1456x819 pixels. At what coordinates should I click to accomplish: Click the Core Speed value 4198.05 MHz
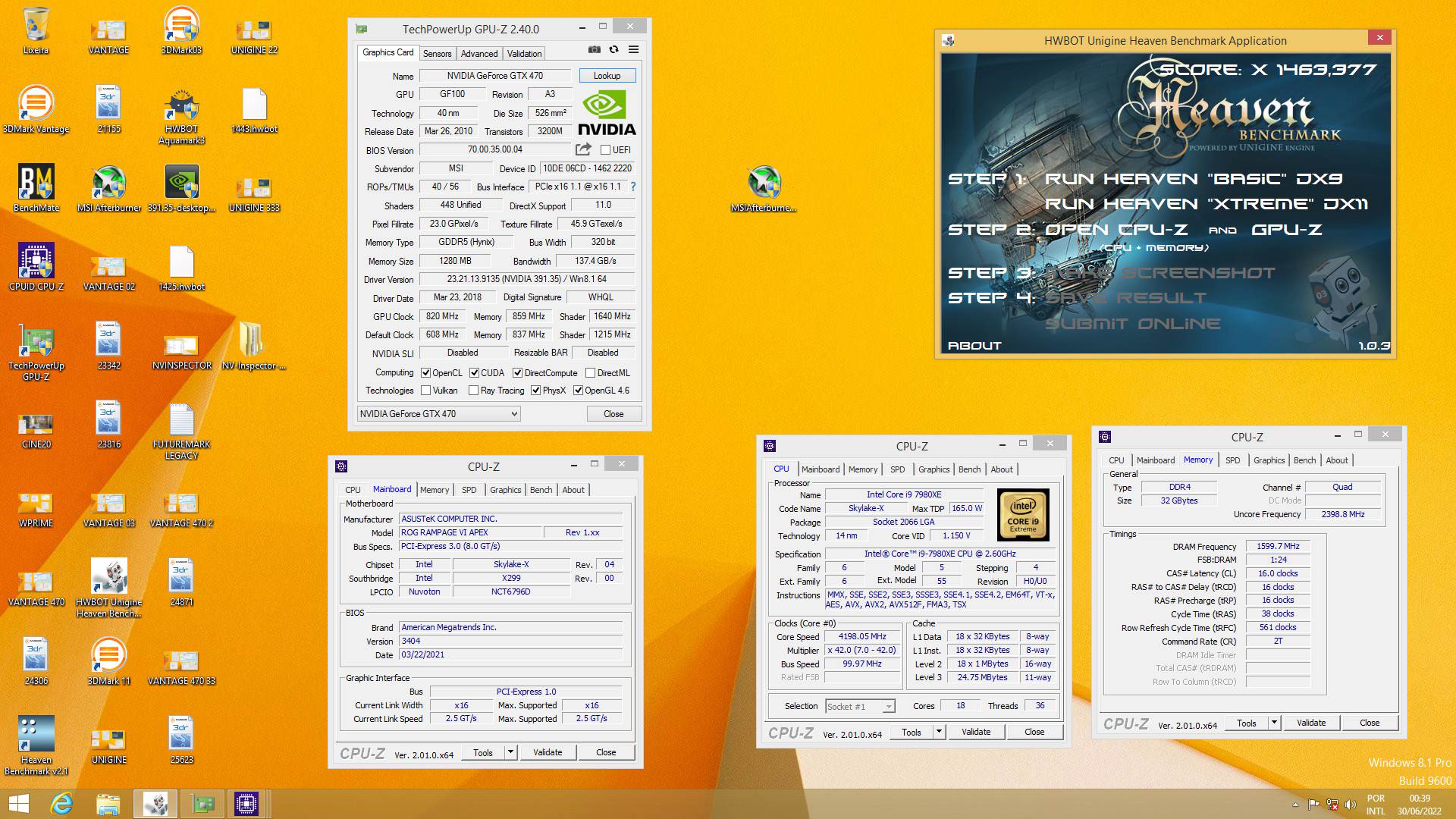[x=862, y=637]
